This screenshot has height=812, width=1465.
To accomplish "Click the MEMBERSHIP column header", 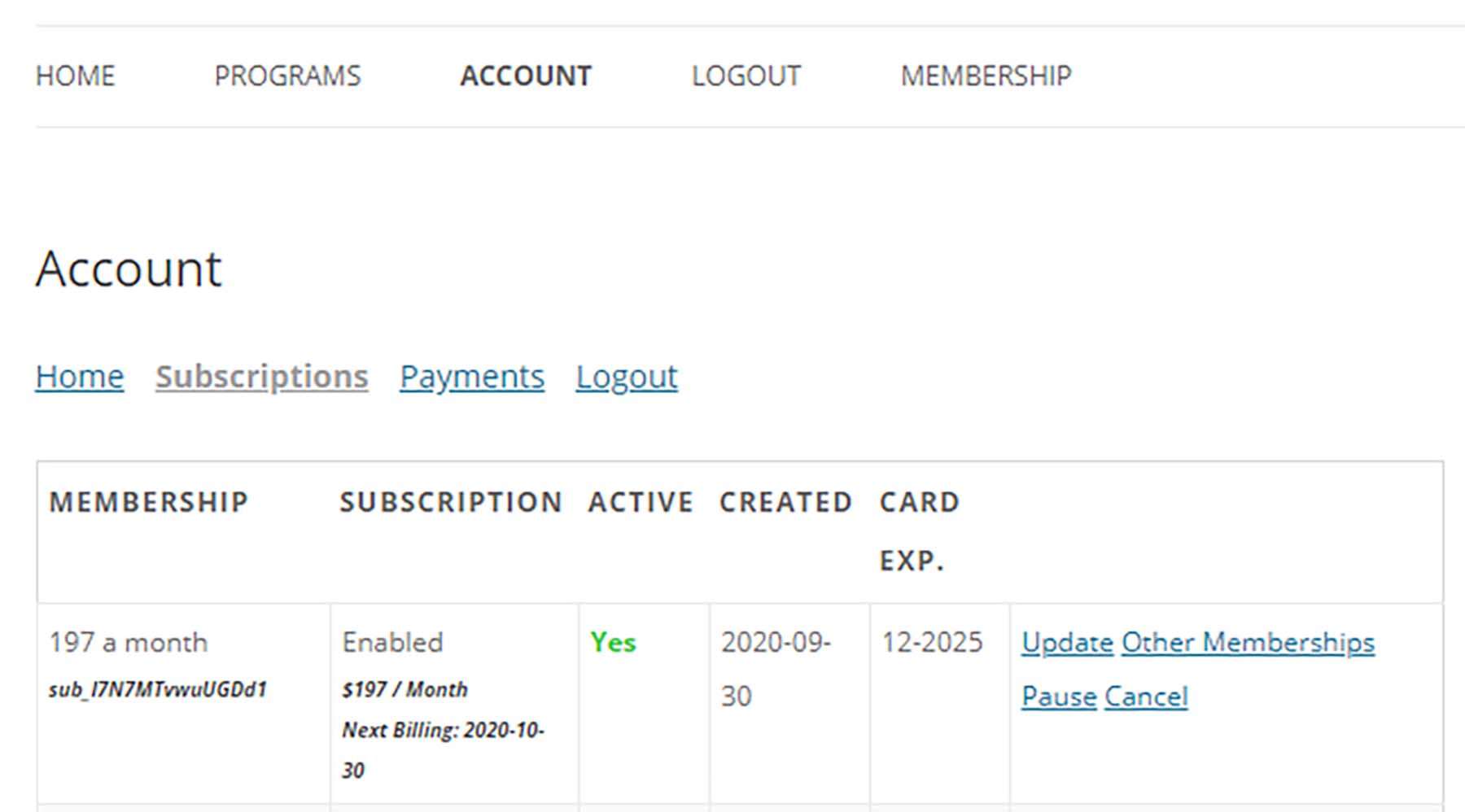I will tap(149, 502).
